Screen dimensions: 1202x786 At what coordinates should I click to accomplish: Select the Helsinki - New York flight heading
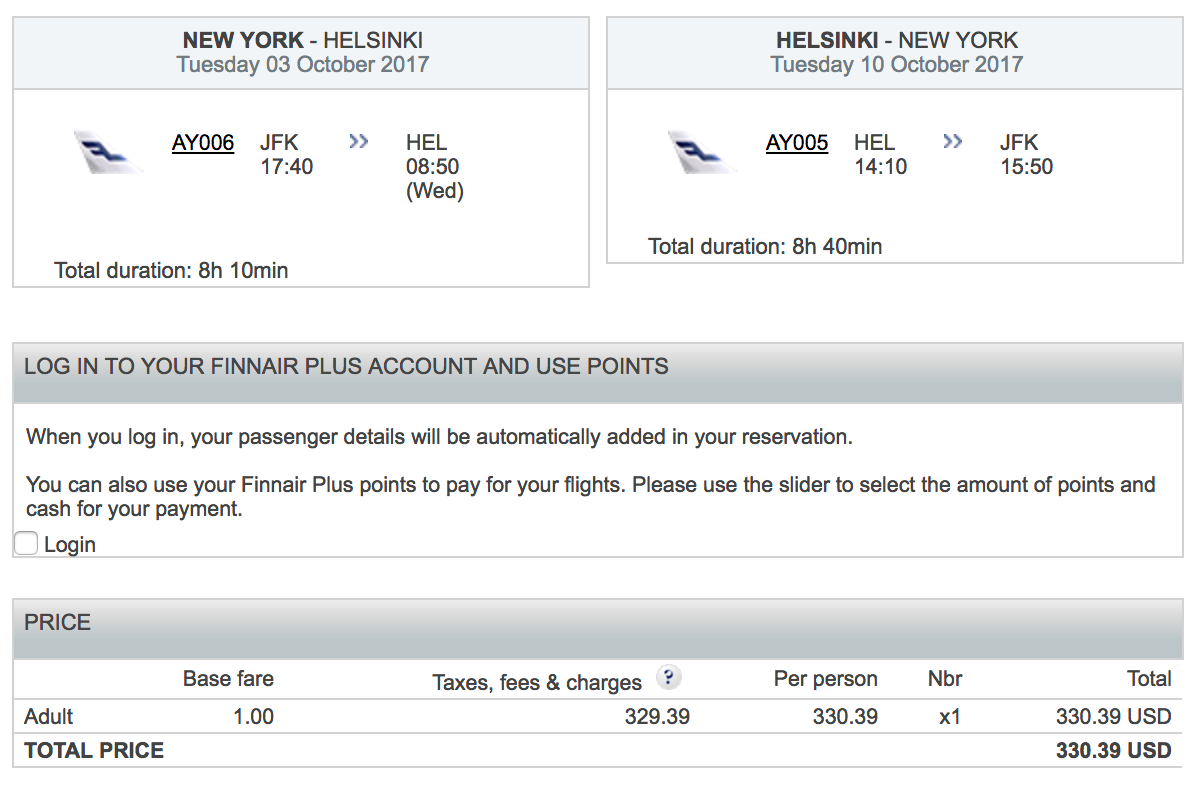(x=896, y=41)
